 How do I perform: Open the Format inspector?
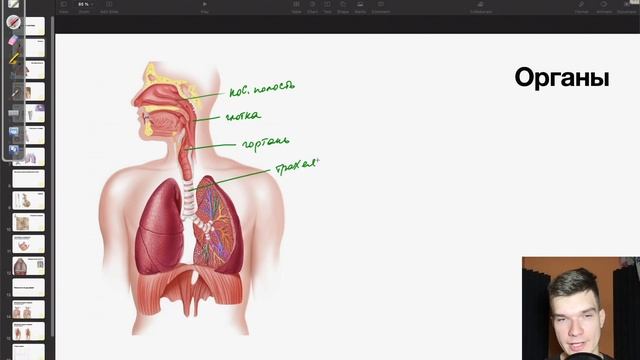pos(581,6)
